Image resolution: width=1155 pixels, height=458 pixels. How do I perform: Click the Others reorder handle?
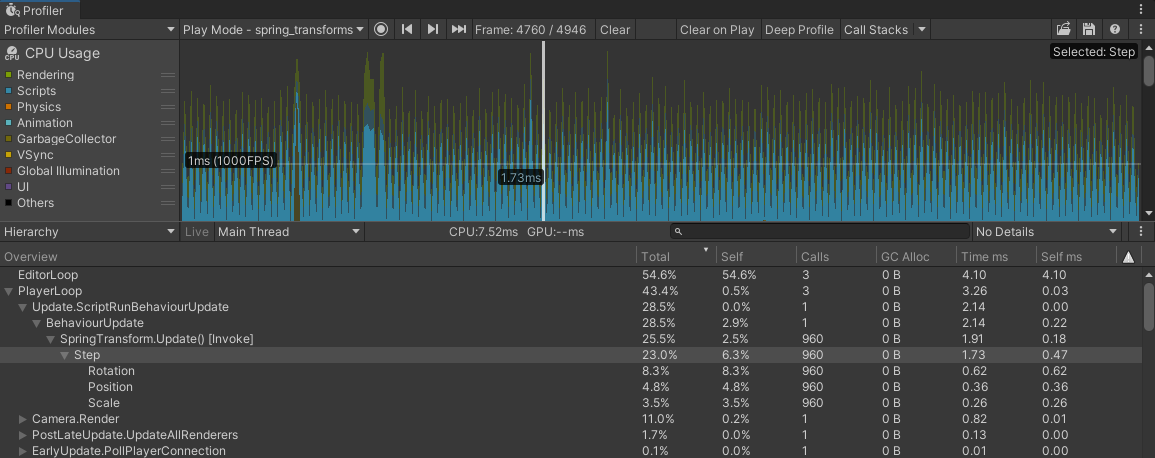click(x=168, y=203)
